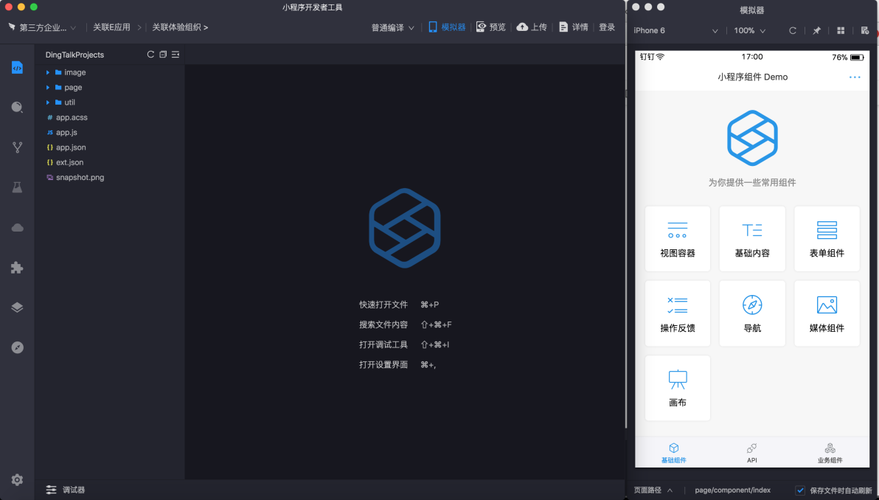This screenshot has height=500, width=879.
Task: Open app.js file
Action: (66, 133)
